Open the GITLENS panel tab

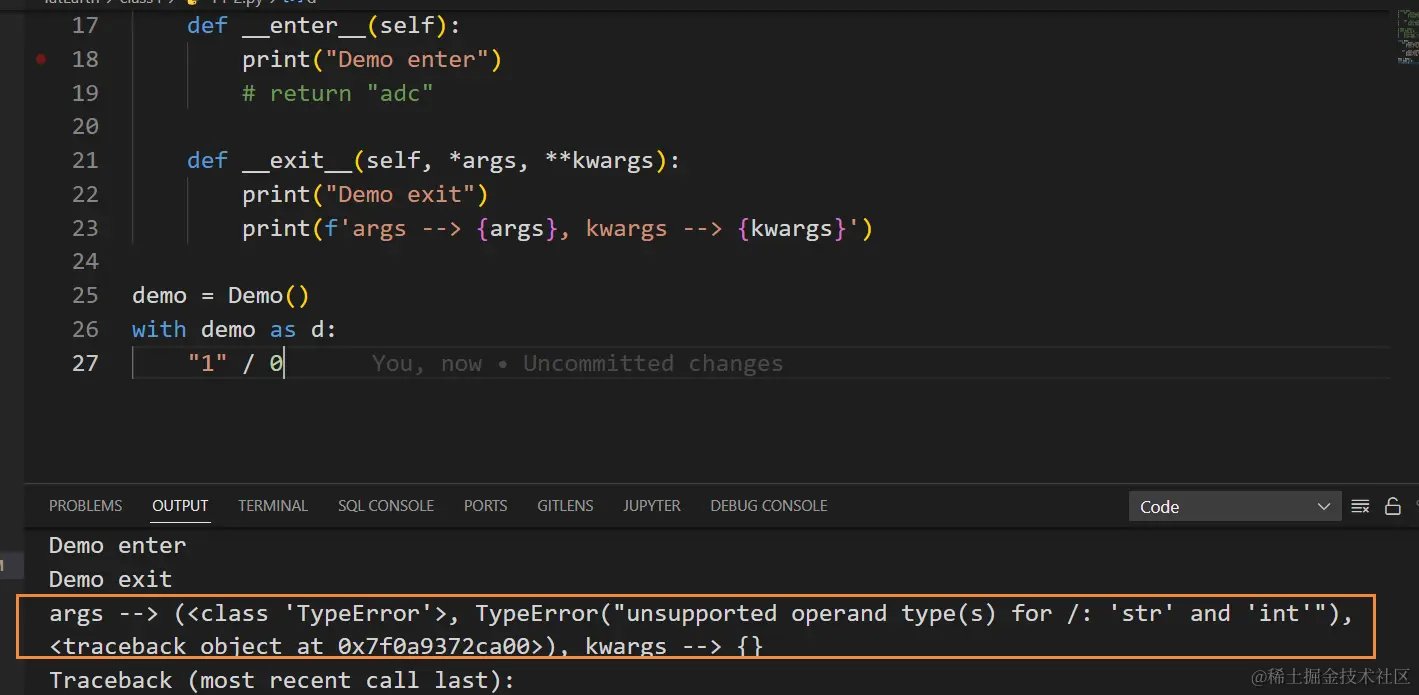[x=565, y=506]
